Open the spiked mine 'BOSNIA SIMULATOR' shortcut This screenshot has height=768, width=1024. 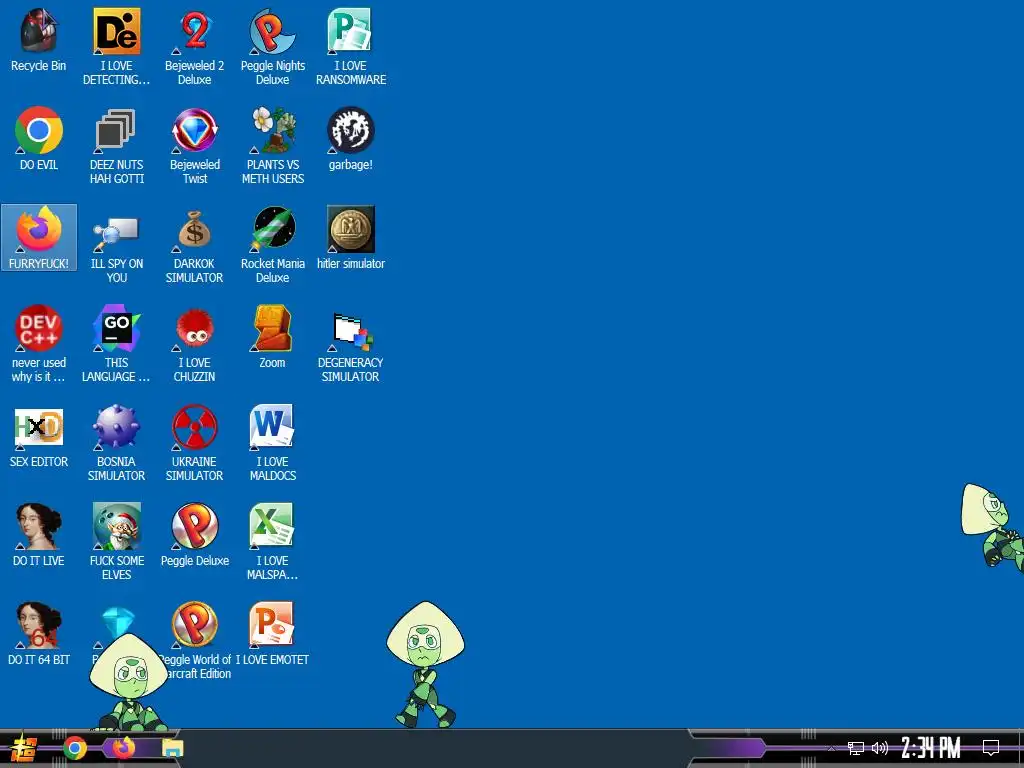[116, 443]
